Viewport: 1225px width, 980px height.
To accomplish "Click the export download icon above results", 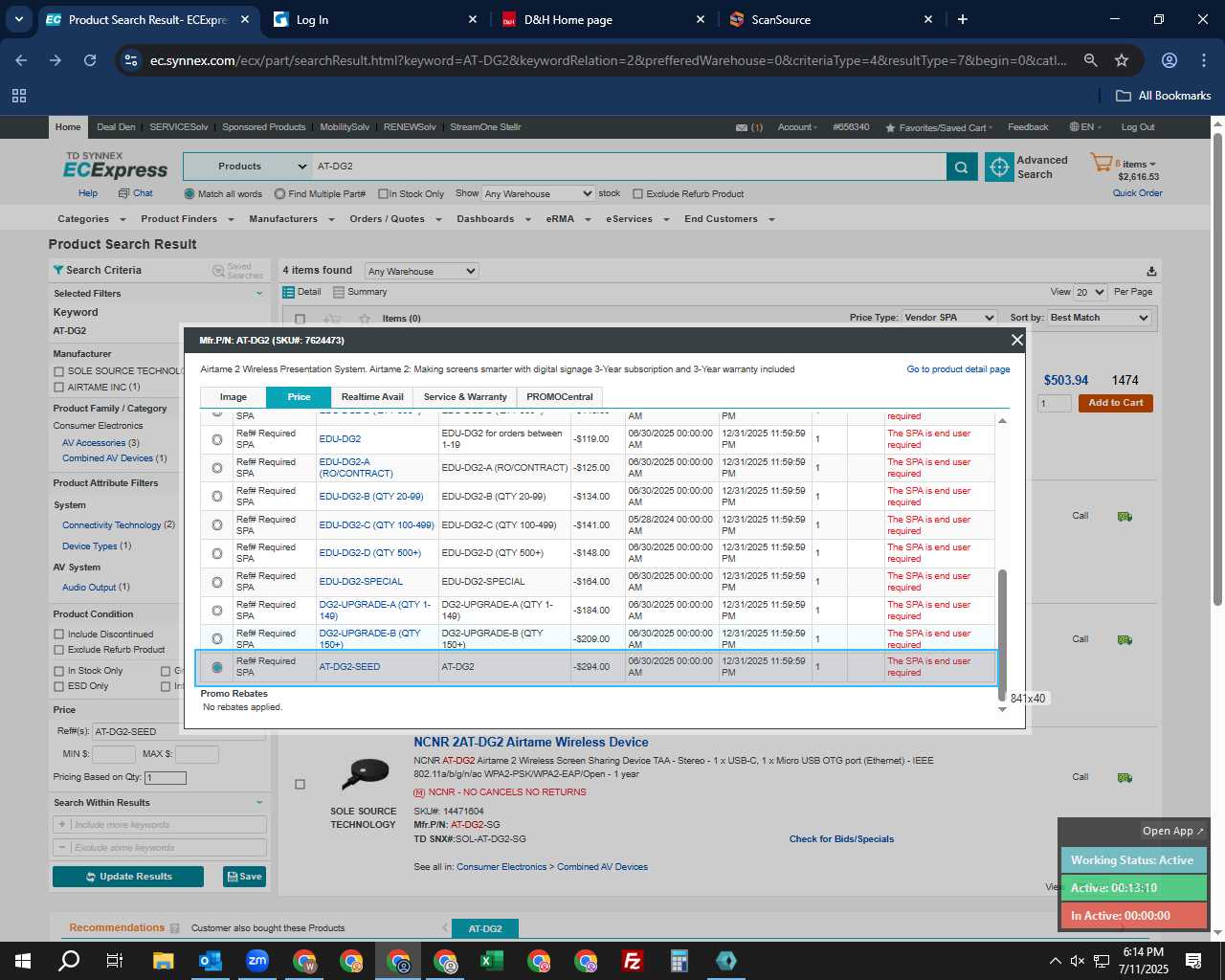I will click(x=1151, y=271).
